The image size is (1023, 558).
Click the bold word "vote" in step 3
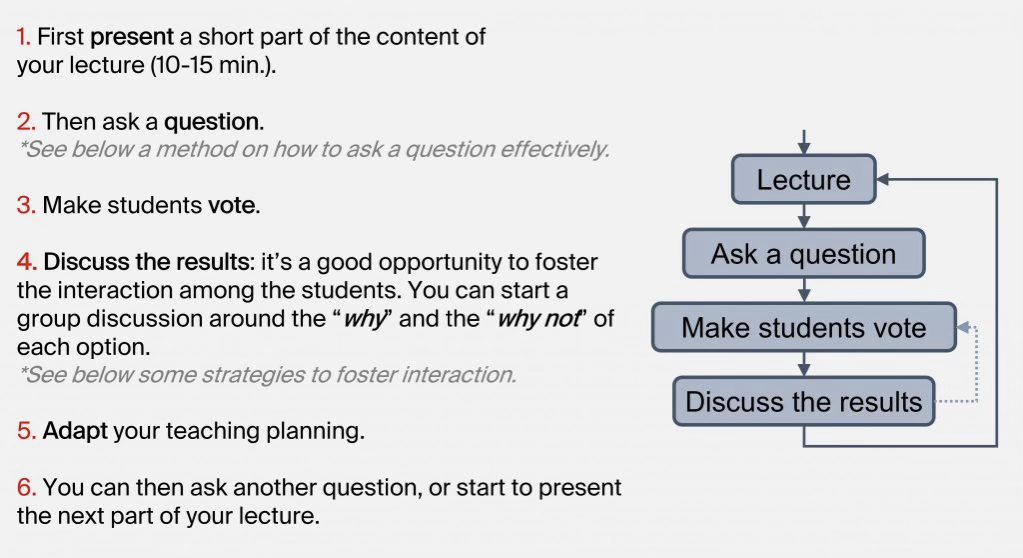pos(232,207)
